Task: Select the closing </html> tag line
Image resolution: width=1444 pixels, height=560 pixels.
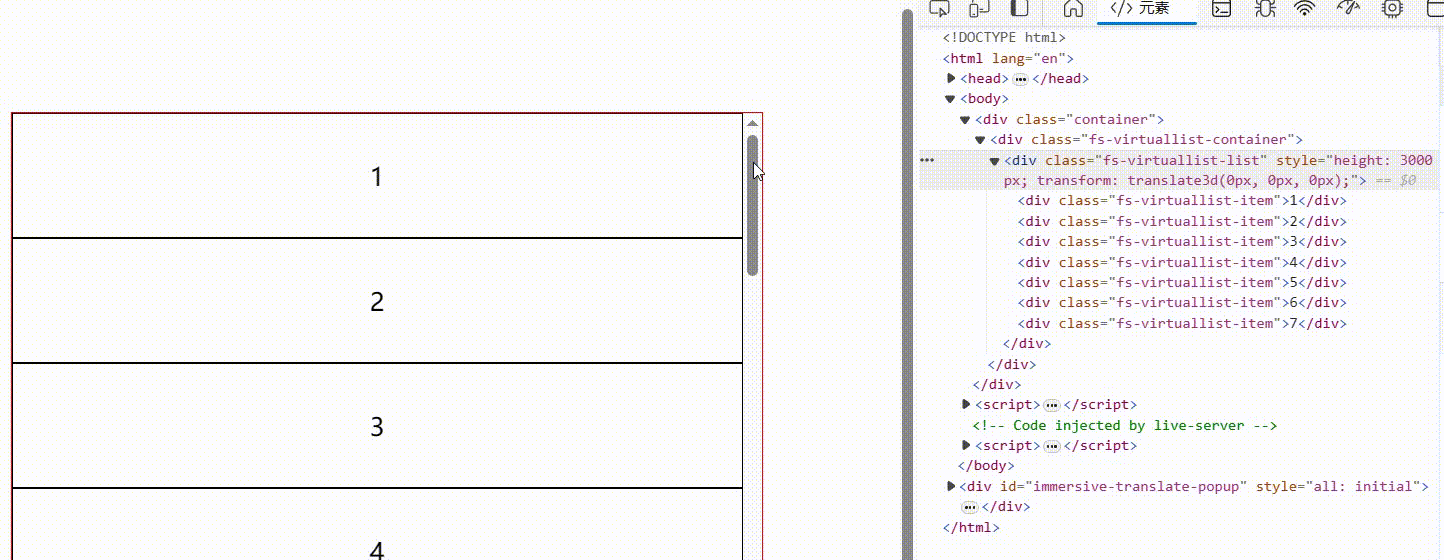Action: [x=971, y=527]
